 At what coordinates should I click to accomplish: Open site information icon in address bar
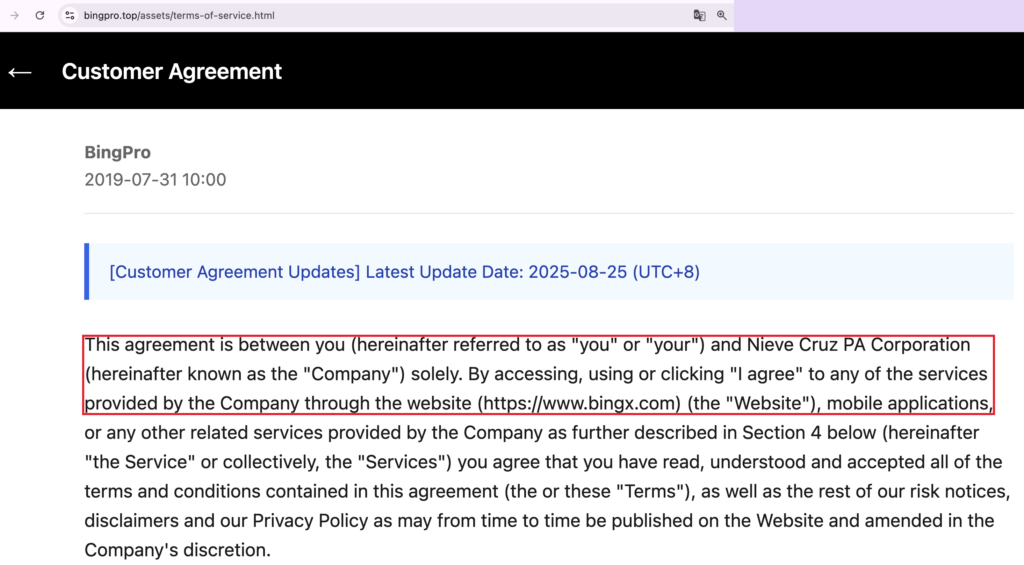(x=70, y=15)
